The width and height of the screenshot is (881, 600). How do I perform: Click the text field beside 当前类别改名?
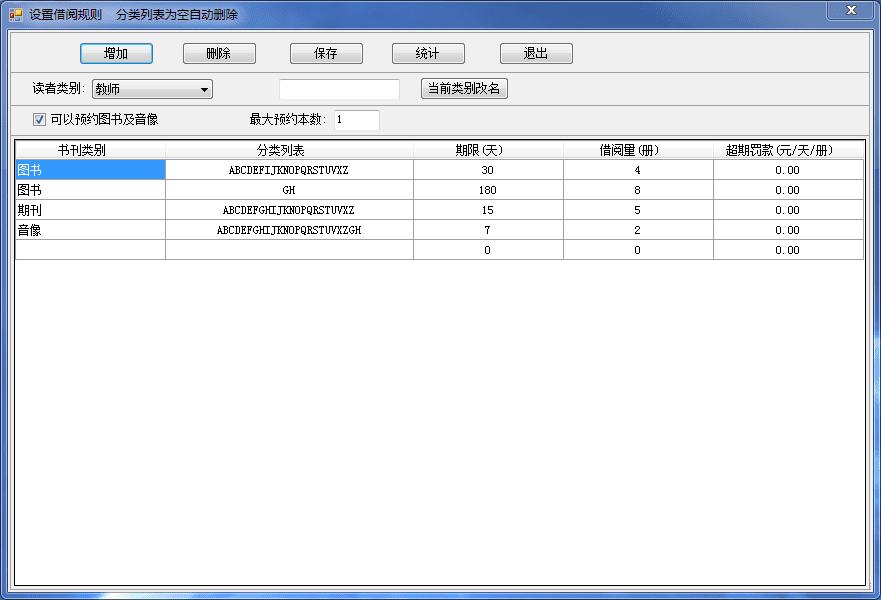tap(339, 89)
